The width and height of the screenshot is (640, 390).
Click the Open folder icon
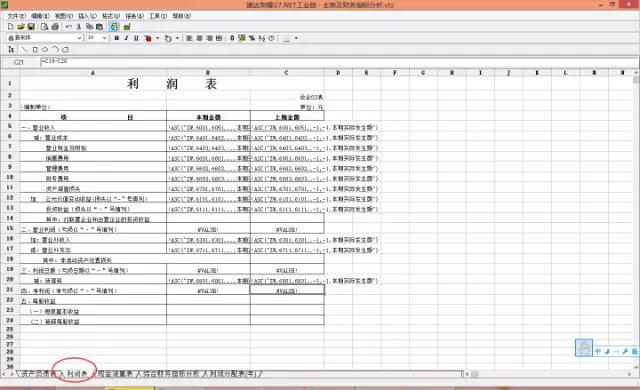tap(21, 27)
